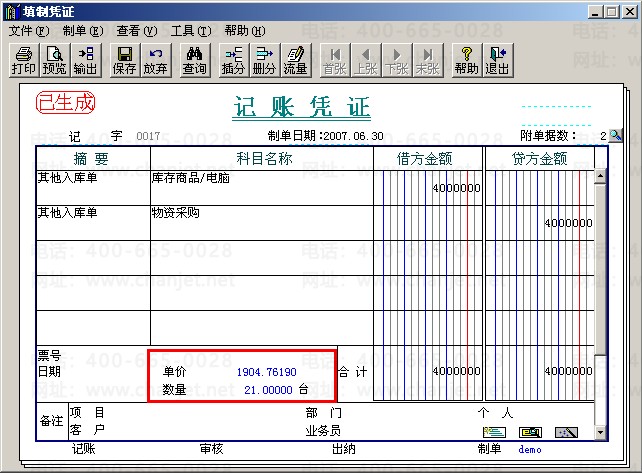The height and width of the screenshot is (473, 642).
Task: Click the scrollbar up arrow
Action: (600, 176)
